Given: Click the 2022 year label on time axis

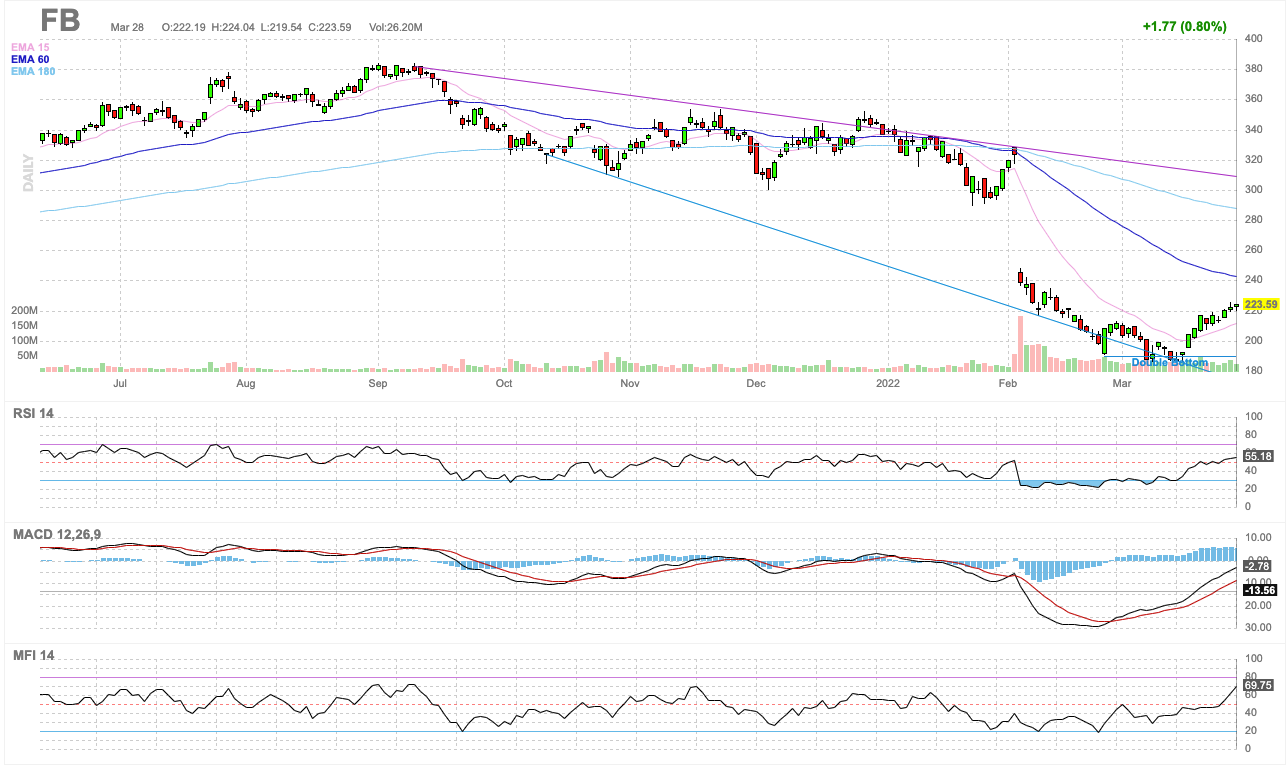Looking at the screenshot, I should pyautogui.click(x=887, y=383).
